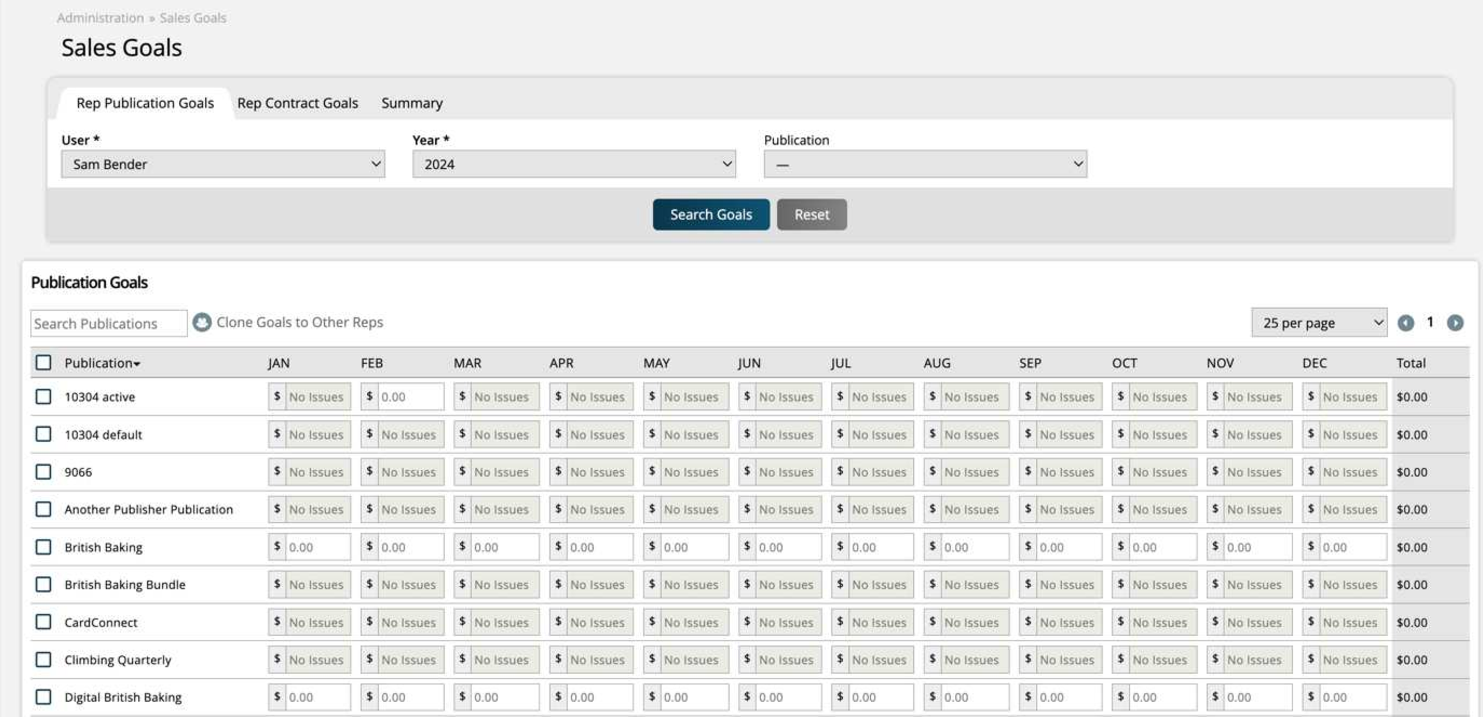Go to previous page arrow icon
Viewport: 1483px width, 717px height.
click(1406, 323)
